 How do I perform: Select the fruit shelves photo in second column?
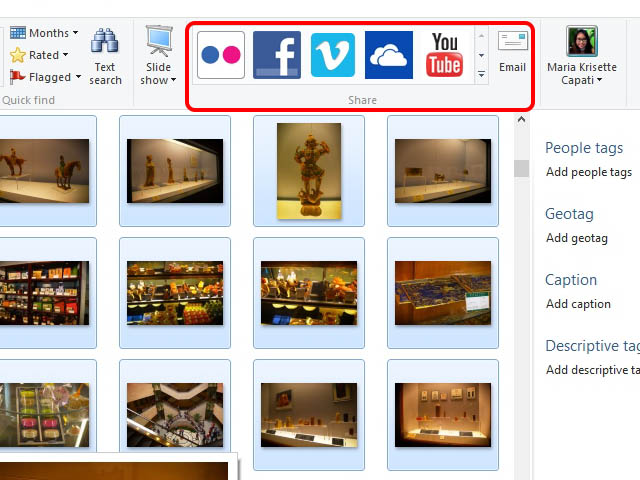click(x=175, y=293)
